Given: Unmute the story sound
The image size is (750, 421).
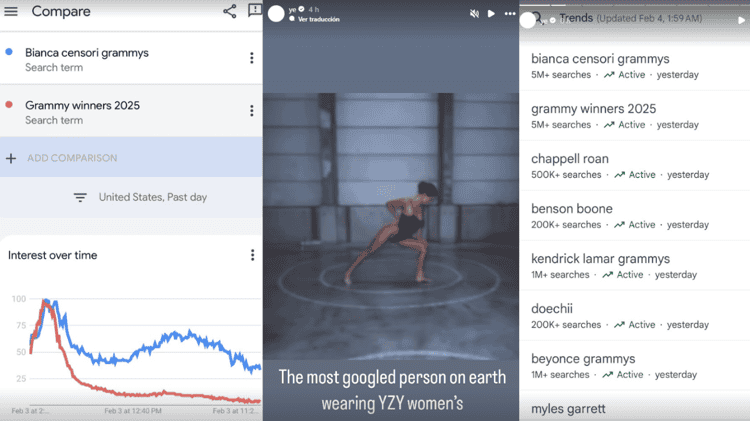Looking at the screenshot, I should 474,14.
